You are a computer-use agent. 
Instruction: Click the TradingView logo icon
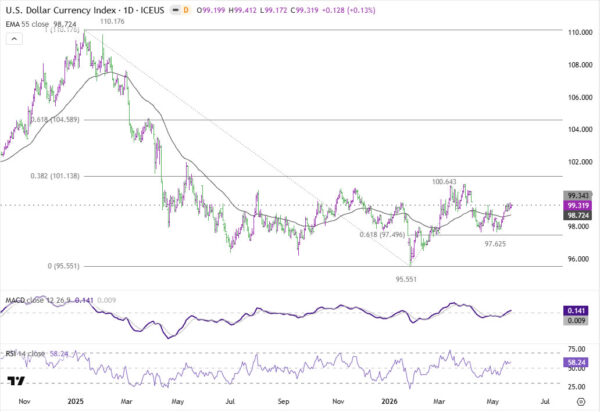coord(16,381)
